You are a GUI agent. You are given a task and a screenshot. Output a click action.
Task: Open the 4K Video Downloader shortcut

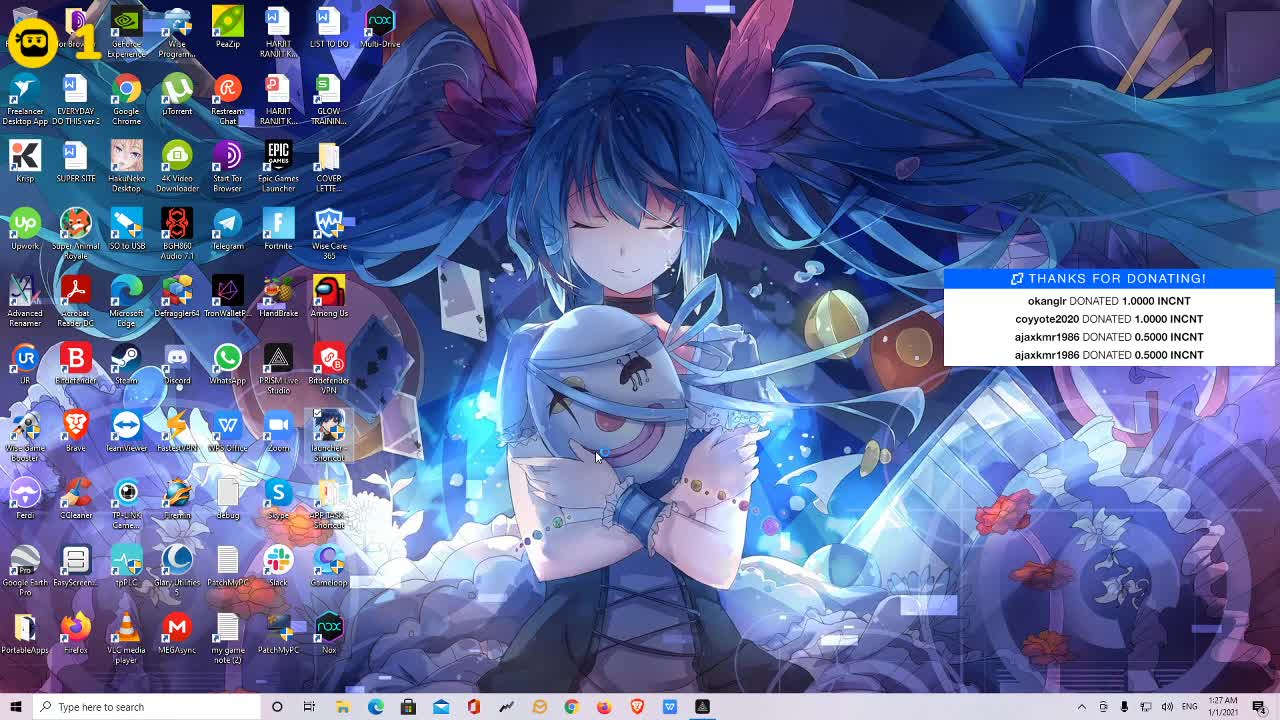[x=177, y=167]
